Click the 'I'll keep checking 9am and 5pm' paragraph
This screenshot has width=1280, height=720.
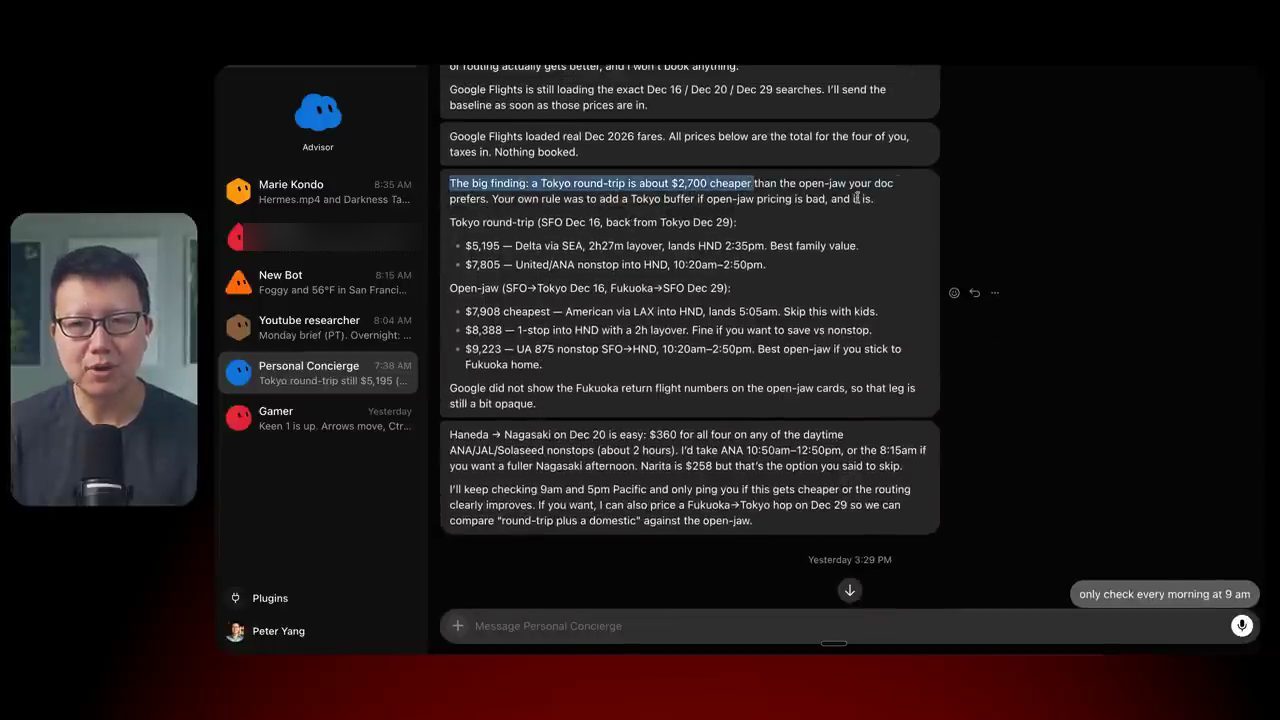click(680, 505)
